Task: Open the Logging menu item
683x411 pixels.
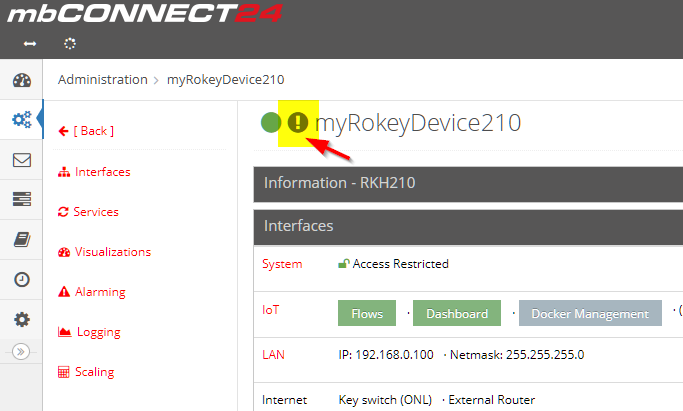Action: coord(89,332)
